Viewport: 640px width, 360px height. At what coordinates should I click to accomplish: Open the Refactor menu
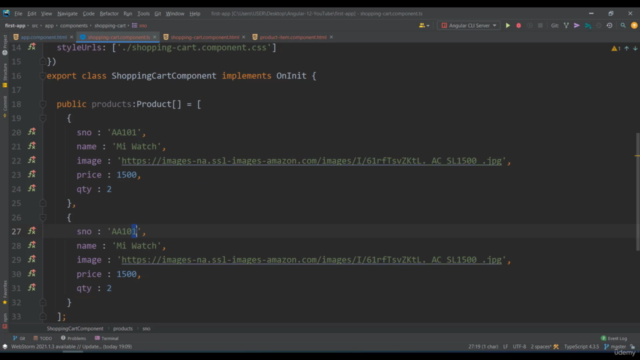(x=109, y=13)
